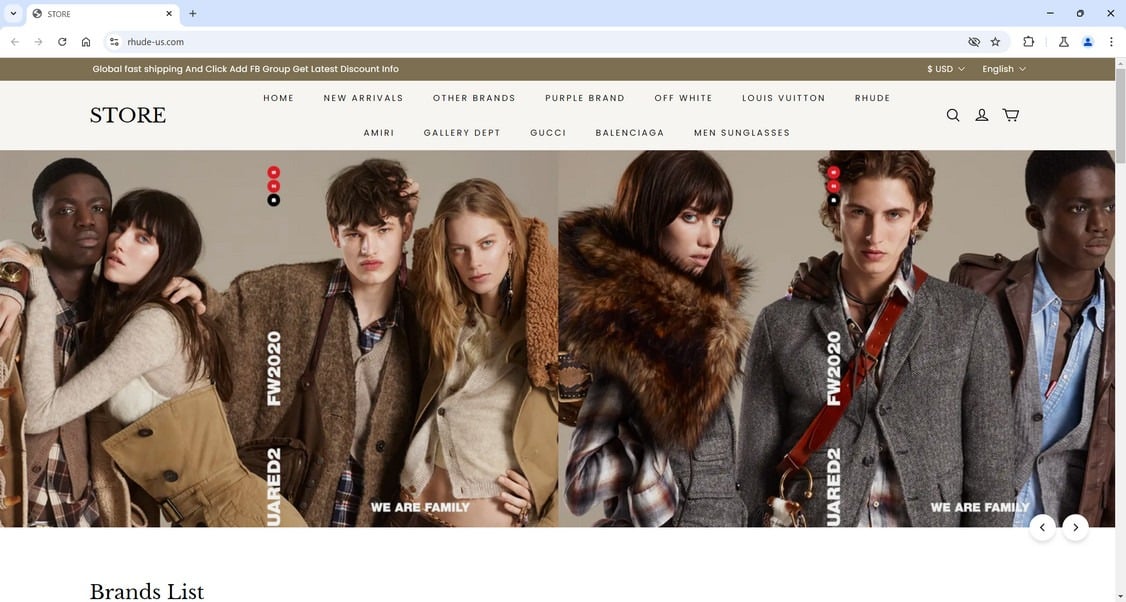The height and width of the screenshot is (602, 1126).
Task: Open GALLERY DEPT menu item
Action: [462, 132]
